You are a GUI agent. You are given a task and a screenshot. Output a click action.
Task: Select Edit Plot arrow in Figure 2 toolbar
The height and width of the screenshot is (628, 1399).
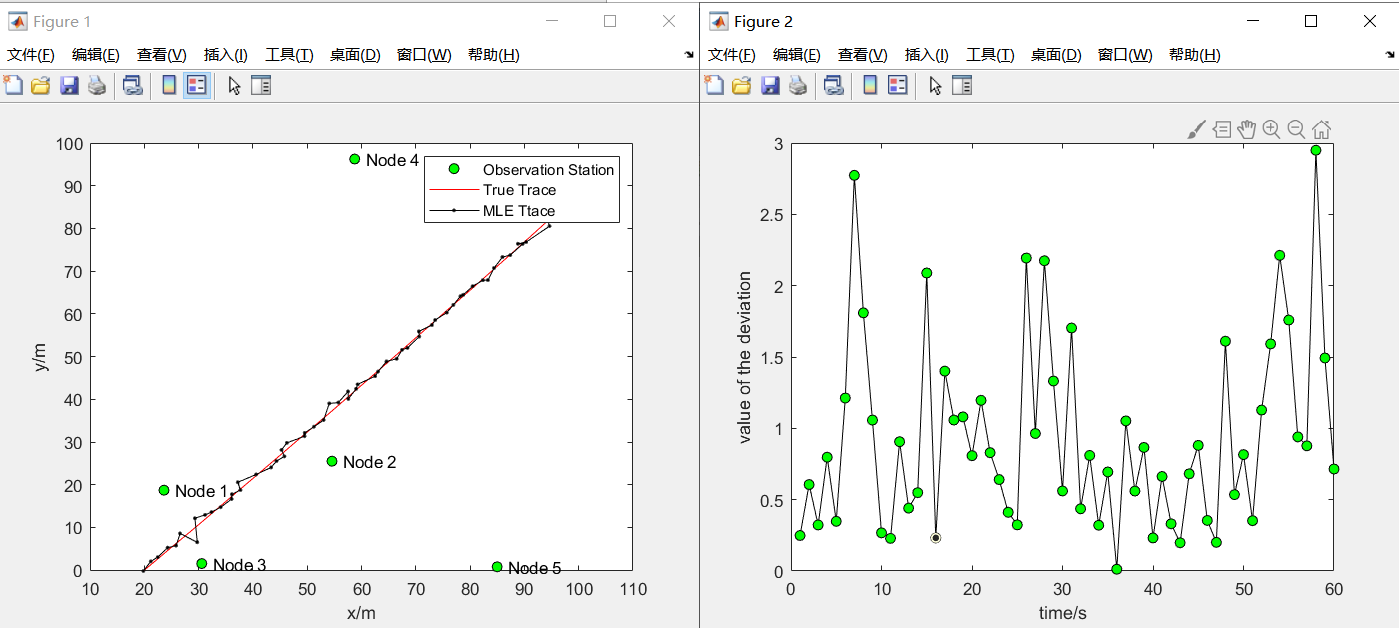(935, 85)
